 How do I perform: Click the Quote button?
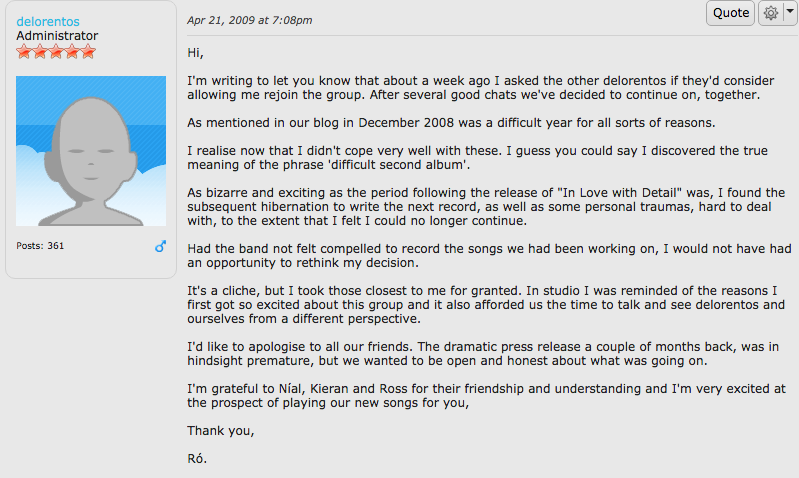click(x=730, y=13)
